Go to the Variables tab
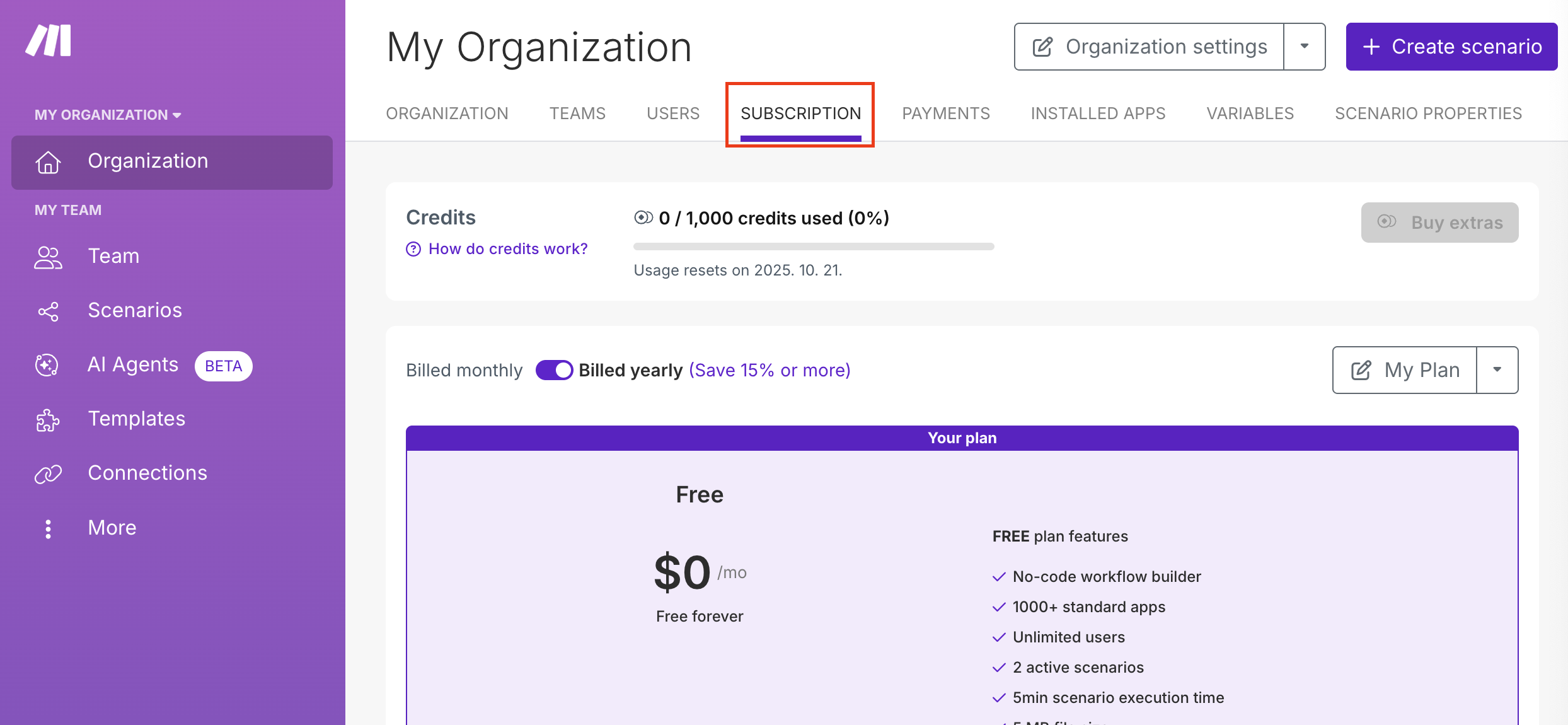The width and height of the screenshot is (1568, 725). click(1250, 113)
